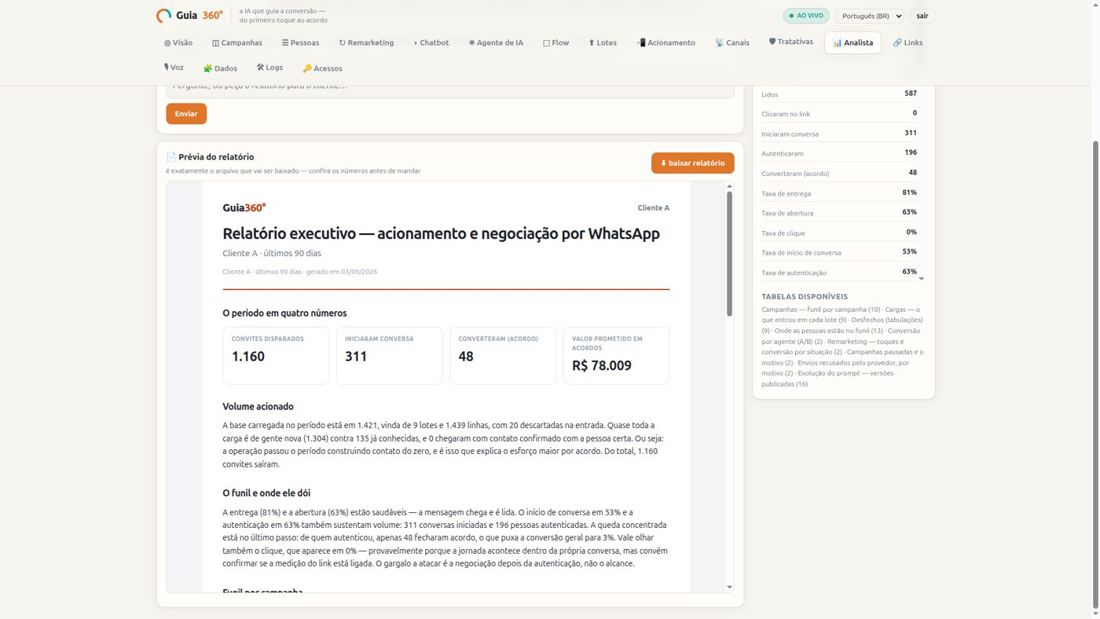This screenshot has width=1100, height=619.
Task: Open the Acionamento tab
Action: (666, 43)
